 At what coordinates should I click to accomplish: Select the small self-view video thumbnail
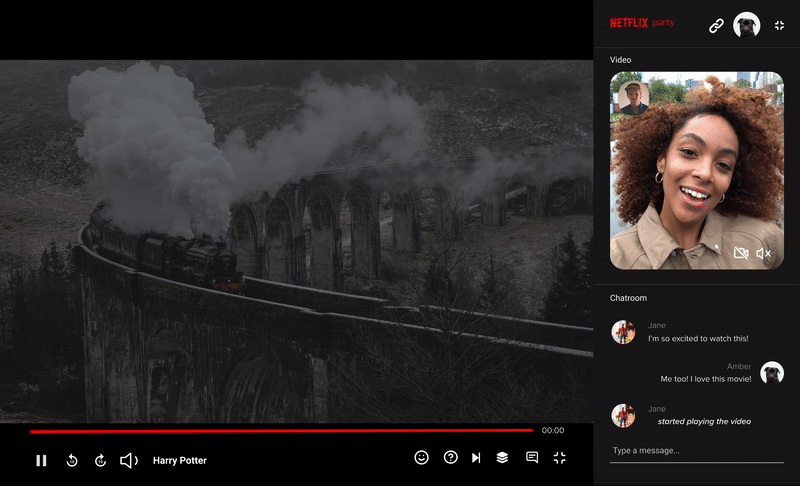[634, 97]
